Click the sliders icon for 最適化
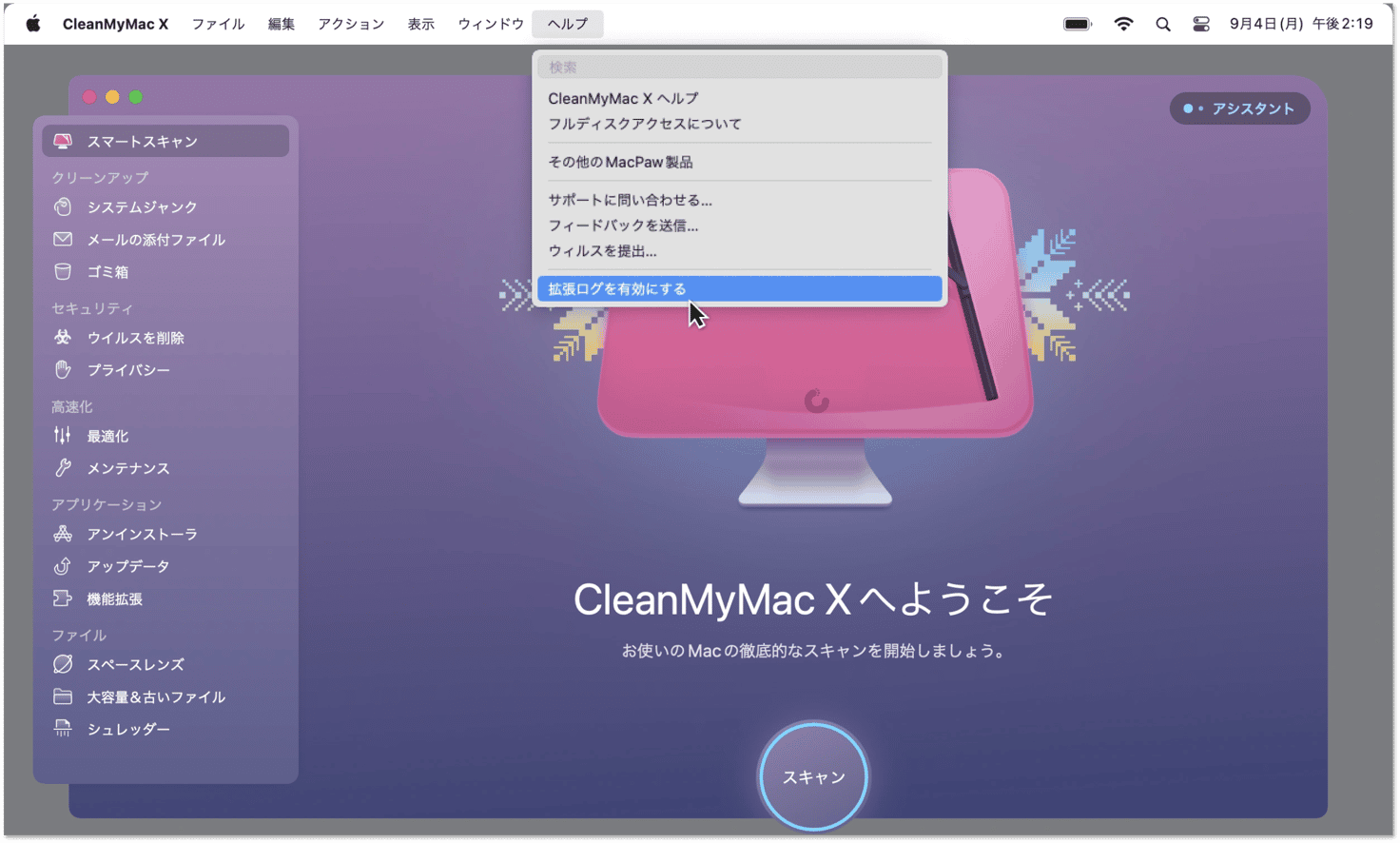The height and width of the screenshot is (843, 1400). (63, 436)
